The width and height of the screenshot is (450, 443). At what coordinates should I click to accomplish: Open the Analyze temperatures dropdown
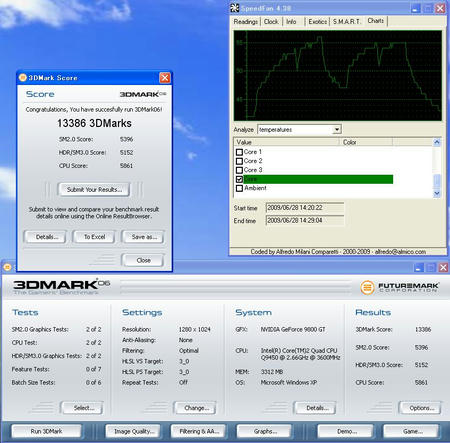(337, 129)
